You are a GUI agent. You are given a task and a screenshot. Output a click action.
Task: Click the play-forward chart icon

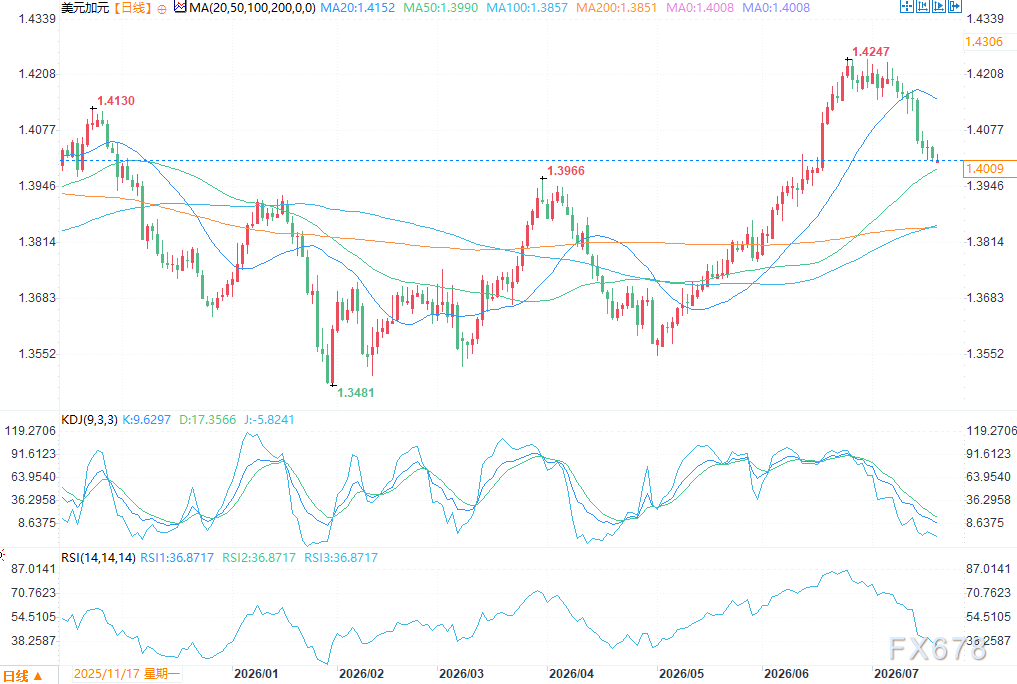point(939,6)
